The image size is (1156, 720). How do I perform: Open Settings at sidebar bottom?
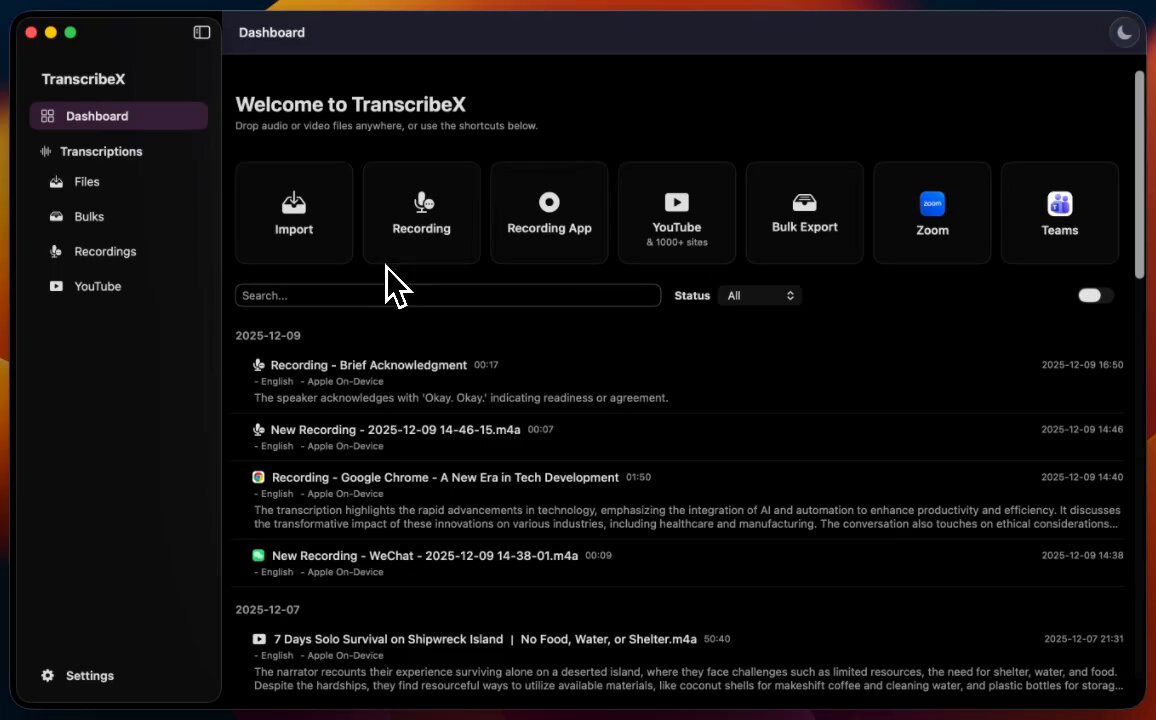89,676
